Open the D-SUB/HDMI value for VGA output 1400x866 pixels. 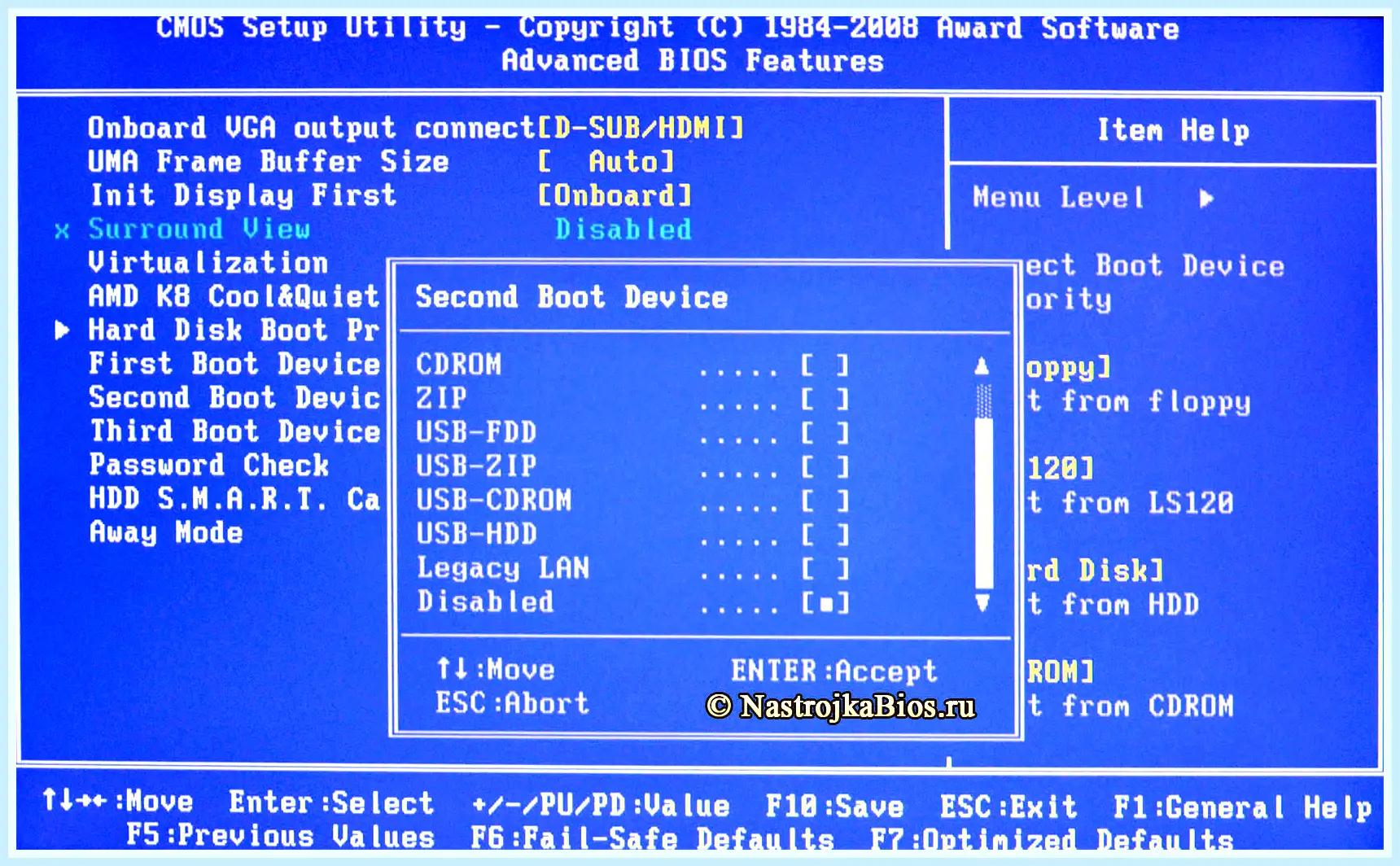click(641, 128)
